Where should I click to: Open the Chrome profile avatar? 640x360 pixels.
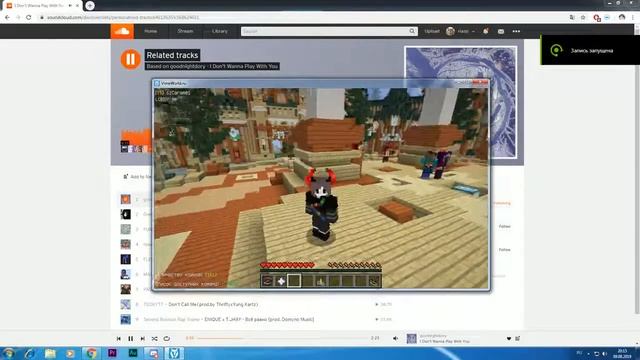point(622,18)
